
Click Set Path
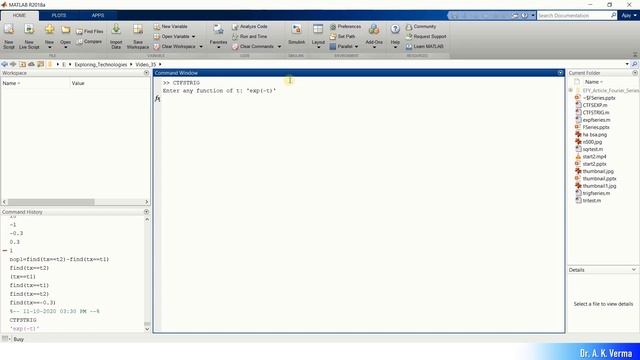[342, 36]
